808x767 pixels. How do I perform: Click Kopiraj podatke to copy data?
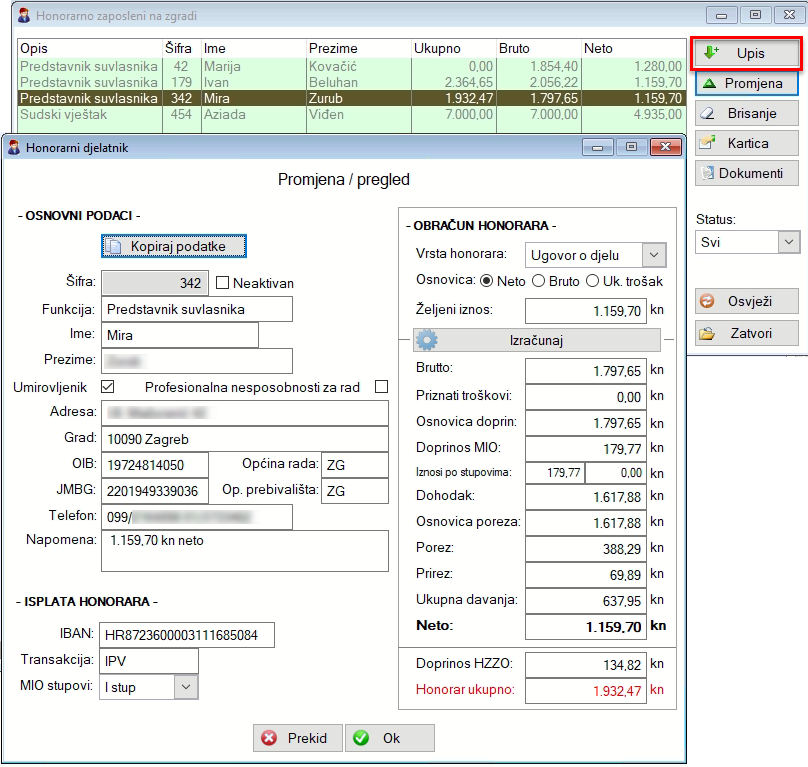tap(174, 245)
